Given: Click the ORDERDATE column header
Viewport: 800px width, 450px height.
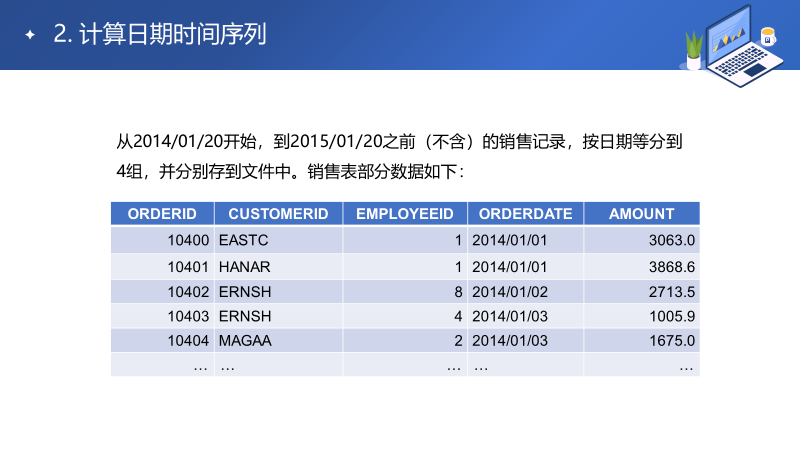Looking at the screenshot, I should click(525, 214).
